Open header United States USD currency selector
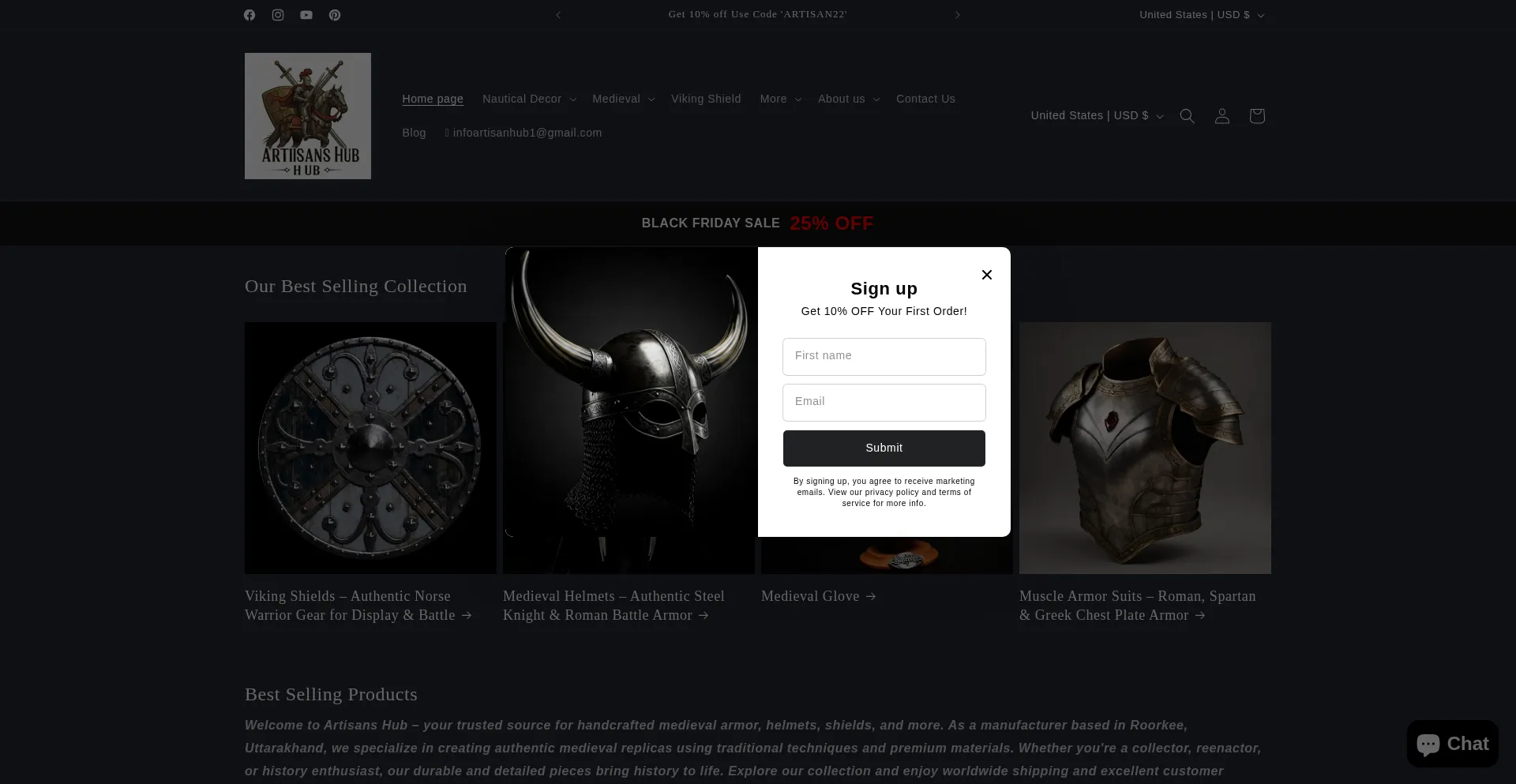This screenshot has height=784, width=1516. (x=1097, y=116)
